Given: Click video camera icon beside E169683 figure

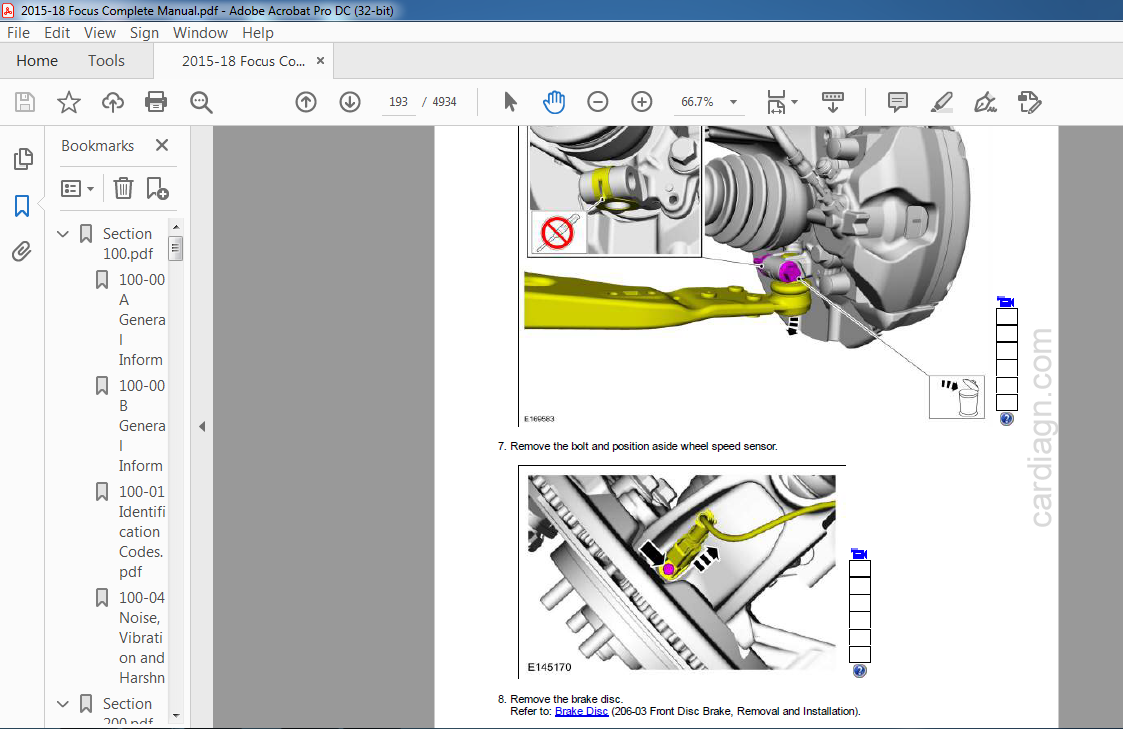Looking at the screenshot, I should pyautogui.click(x=1006, y=301).
